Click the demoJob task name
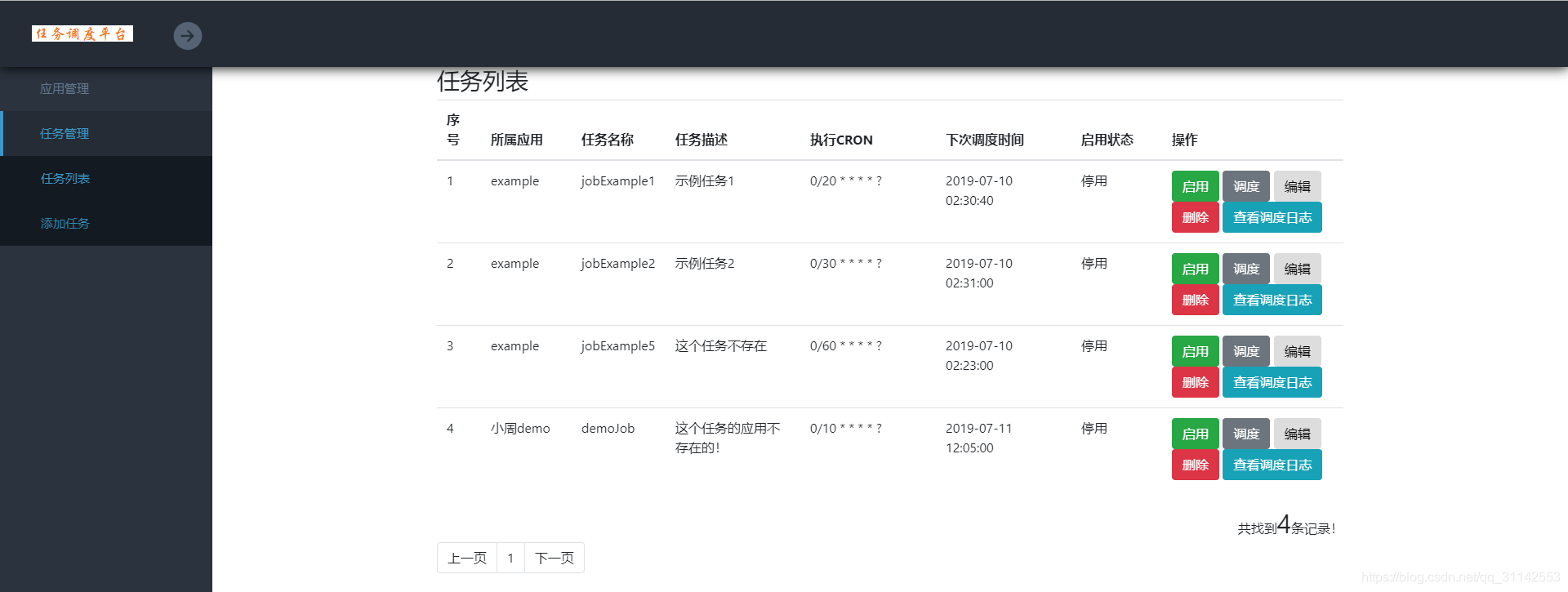The image size is (1568, 592). click(608, 429)
